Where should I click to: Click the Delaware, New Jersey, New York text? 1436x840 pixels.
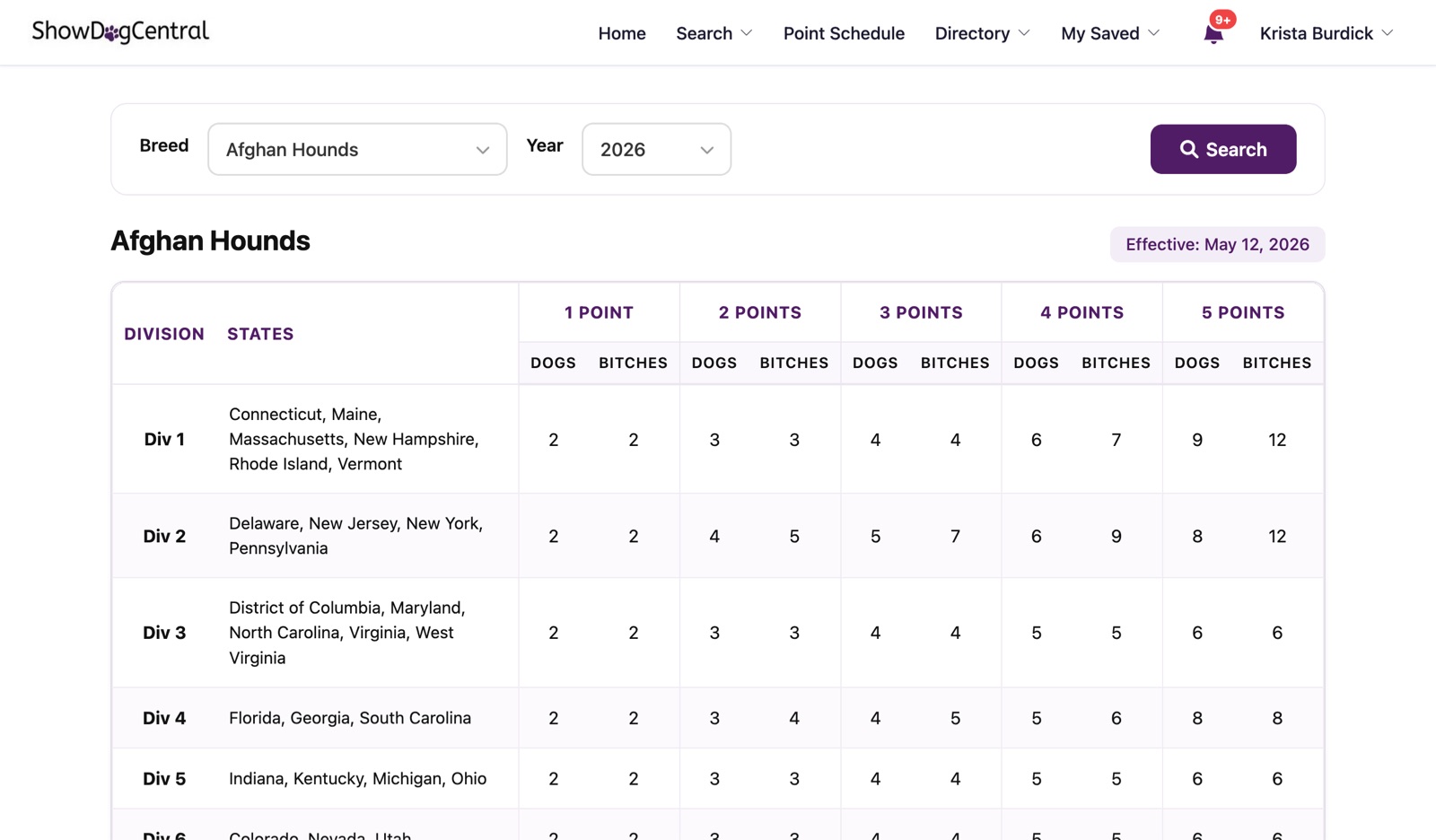[355, 536]
